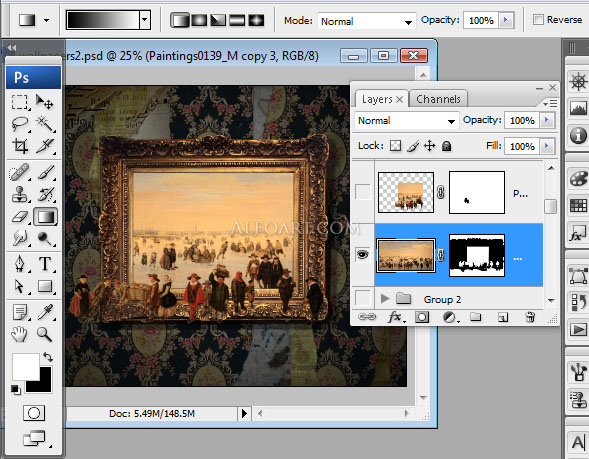Enable the Reverse gradient checkbox

[538, 20]
